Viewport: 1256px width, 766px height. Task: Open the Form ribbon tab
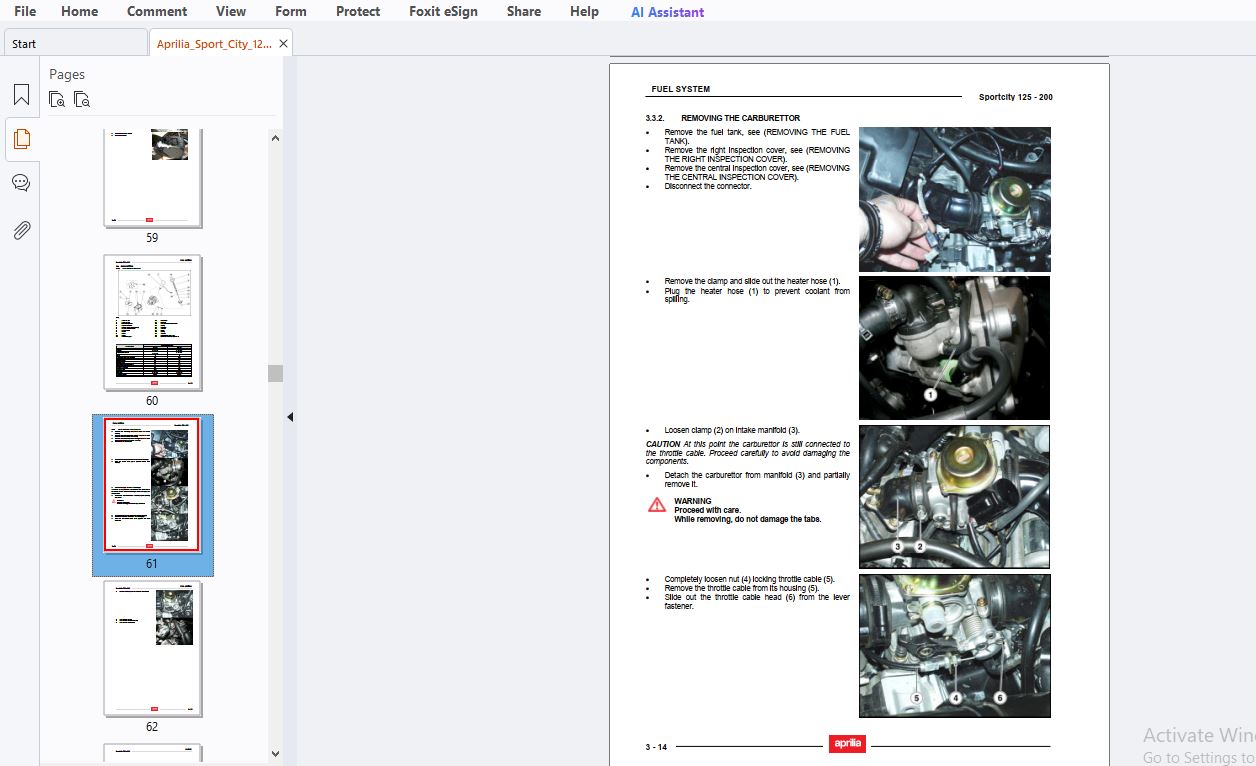(291, 11)
